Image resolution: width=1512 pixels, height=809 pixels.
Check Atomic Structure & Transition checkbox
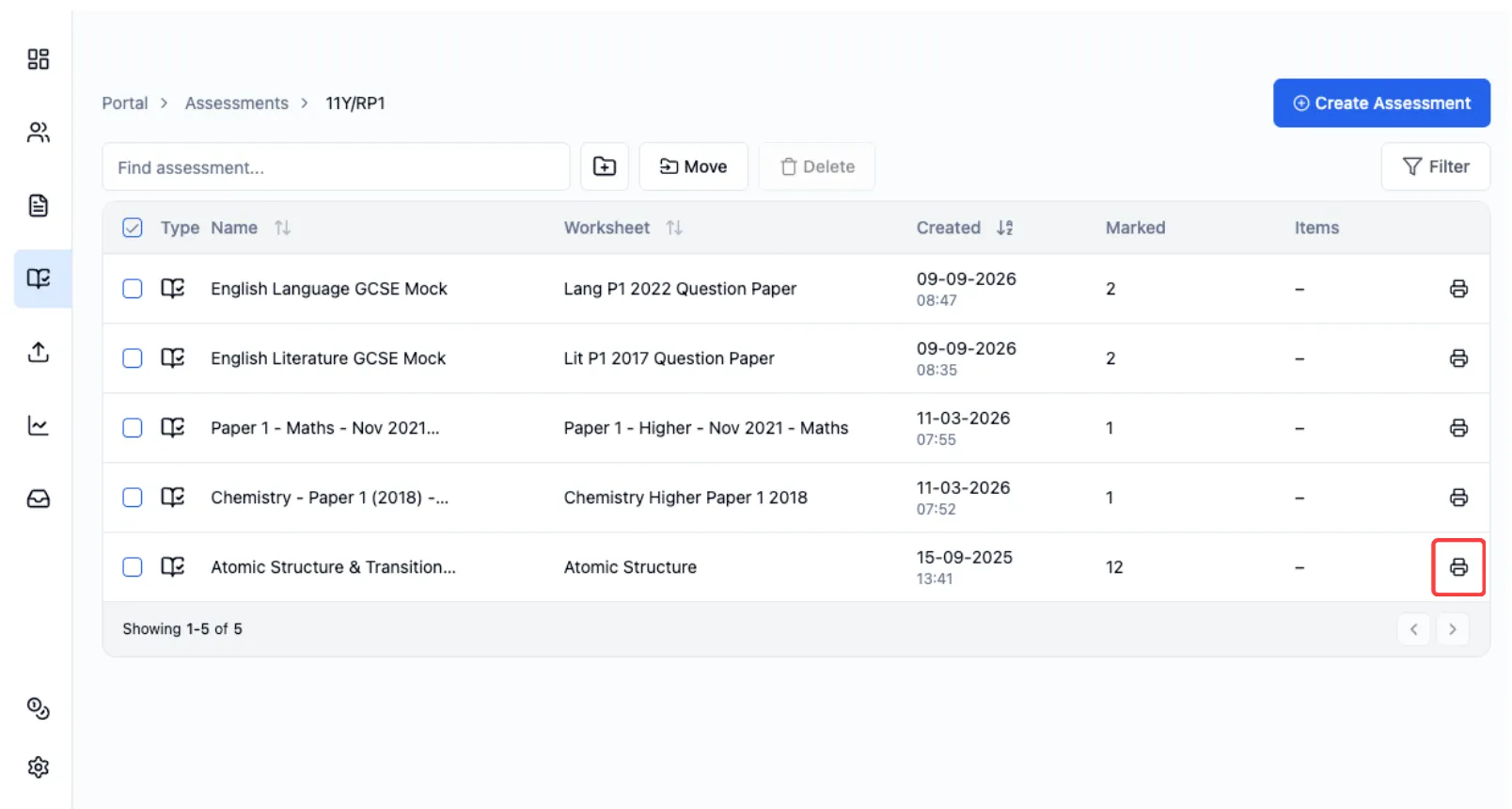133,567
